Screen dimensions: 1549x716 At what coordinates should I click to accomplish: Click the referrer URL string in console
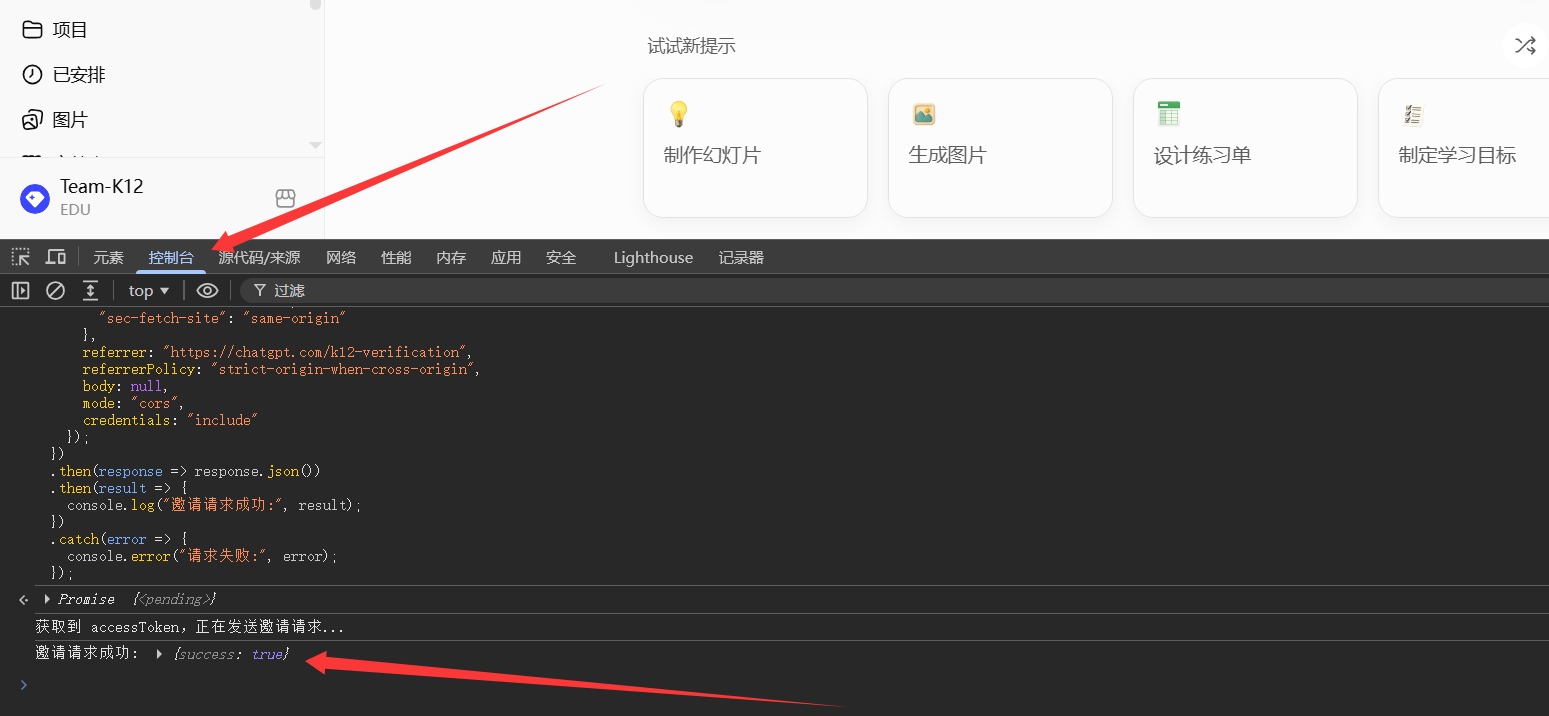pyautogui.click(x=314, y=352)
